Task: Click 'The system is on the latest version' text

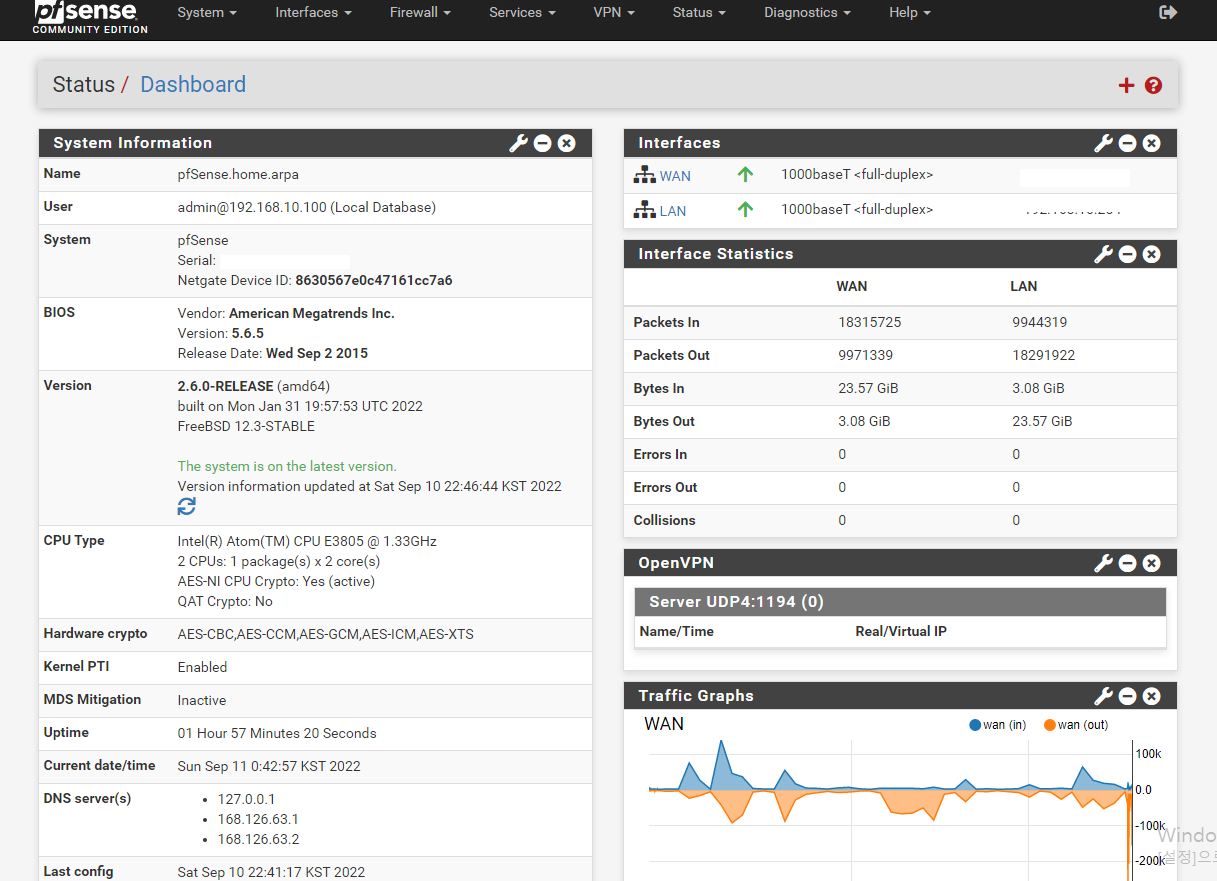Action: click(287, 466)
